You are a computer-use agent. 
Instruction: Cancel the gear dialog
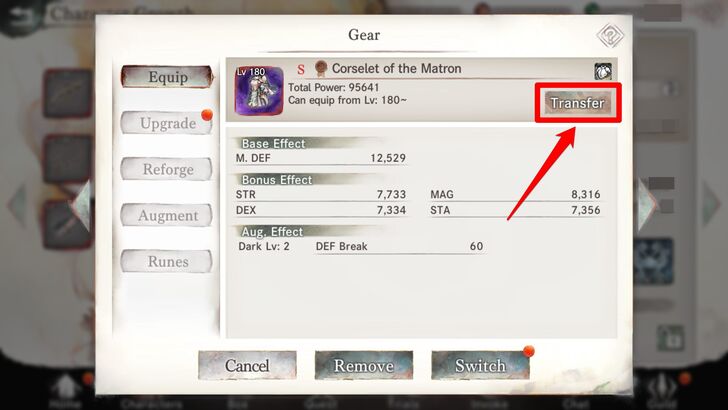247,365
